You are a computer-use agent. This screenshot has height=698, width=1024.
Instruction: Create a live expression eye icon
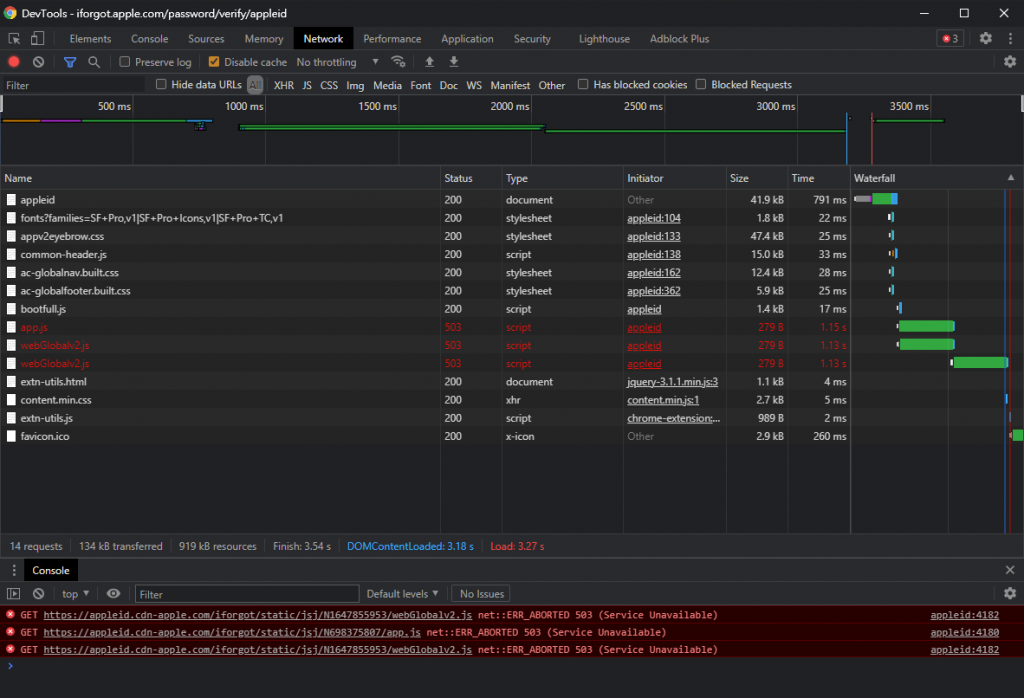[x=113, y=594]
